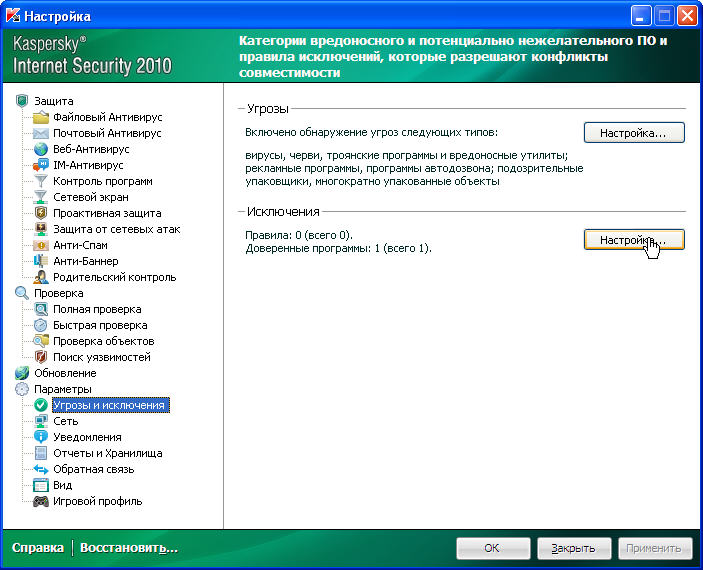Open Анти-Спам settings
This screenshot has width=703, height=570.
80,245
